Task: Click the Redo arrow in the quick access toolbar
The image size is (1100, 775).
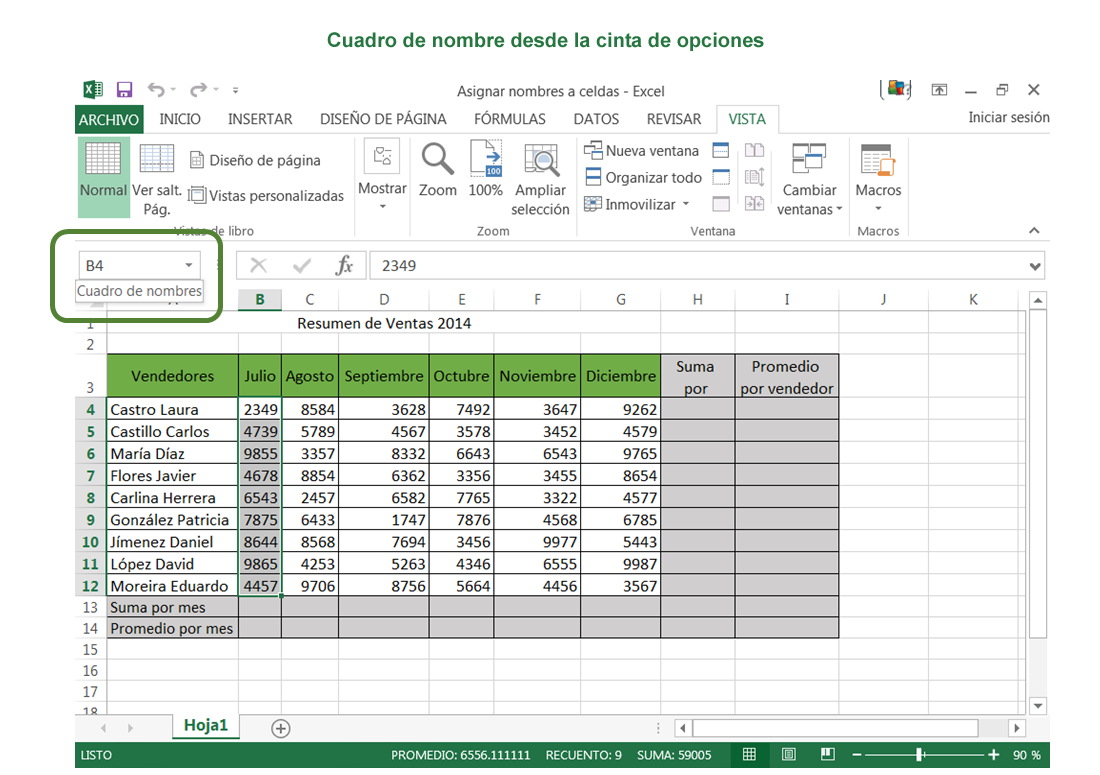Action: [x=199, y=89]
